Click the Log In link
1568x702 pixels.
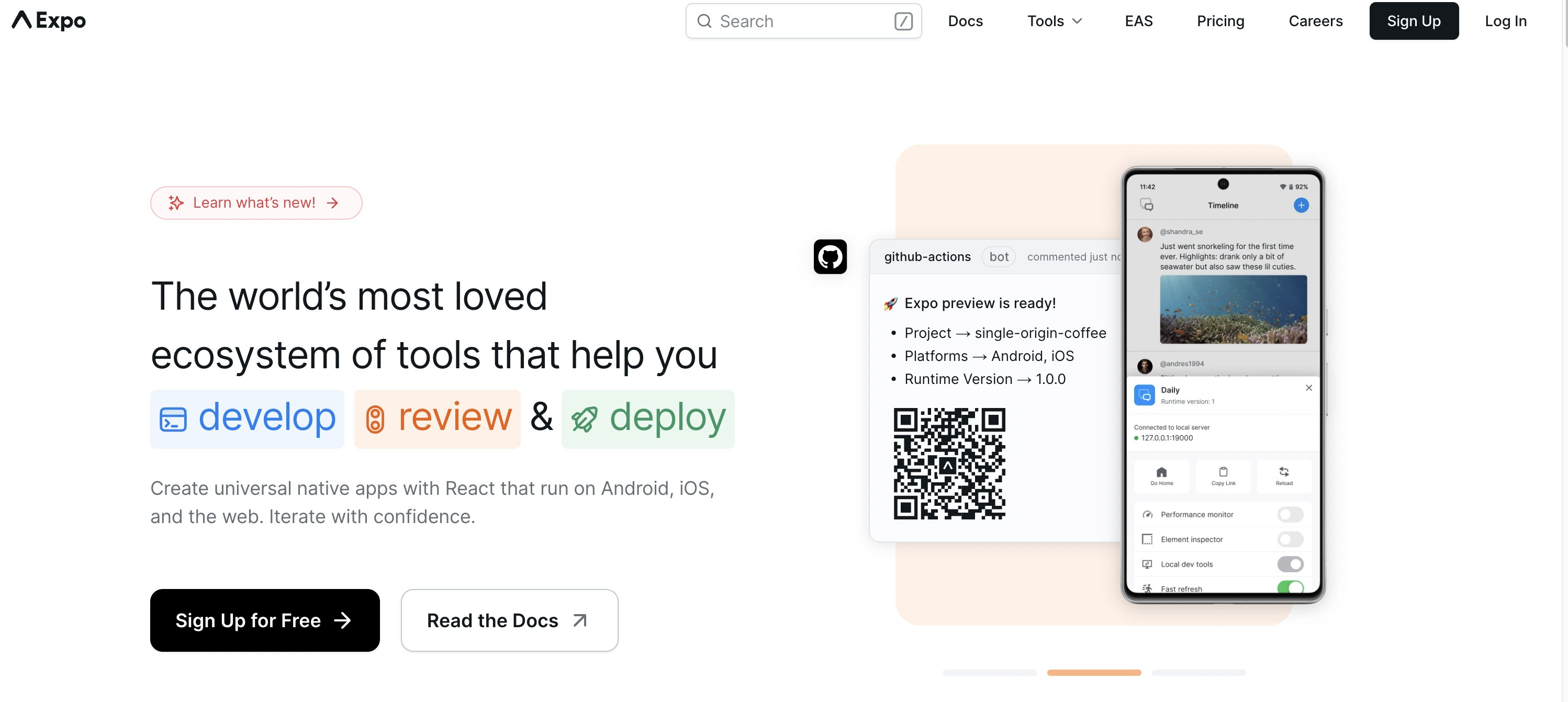click(x=1505, y=21)
